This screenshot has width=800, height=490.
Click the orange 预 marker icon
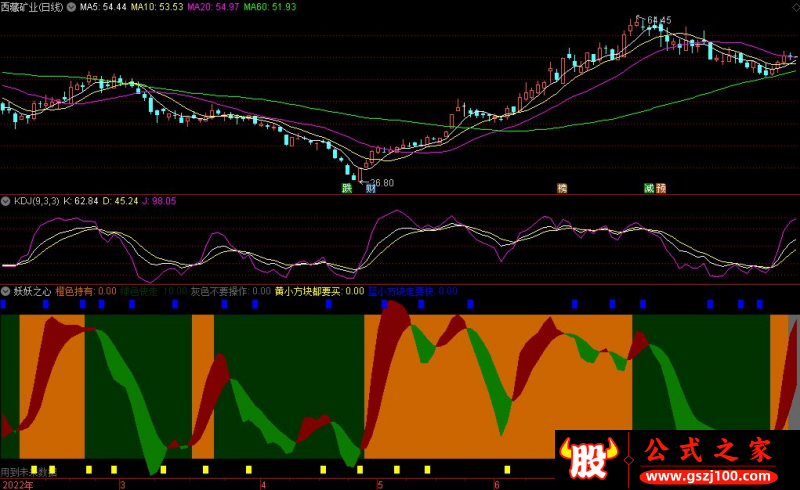click(661, 188)
